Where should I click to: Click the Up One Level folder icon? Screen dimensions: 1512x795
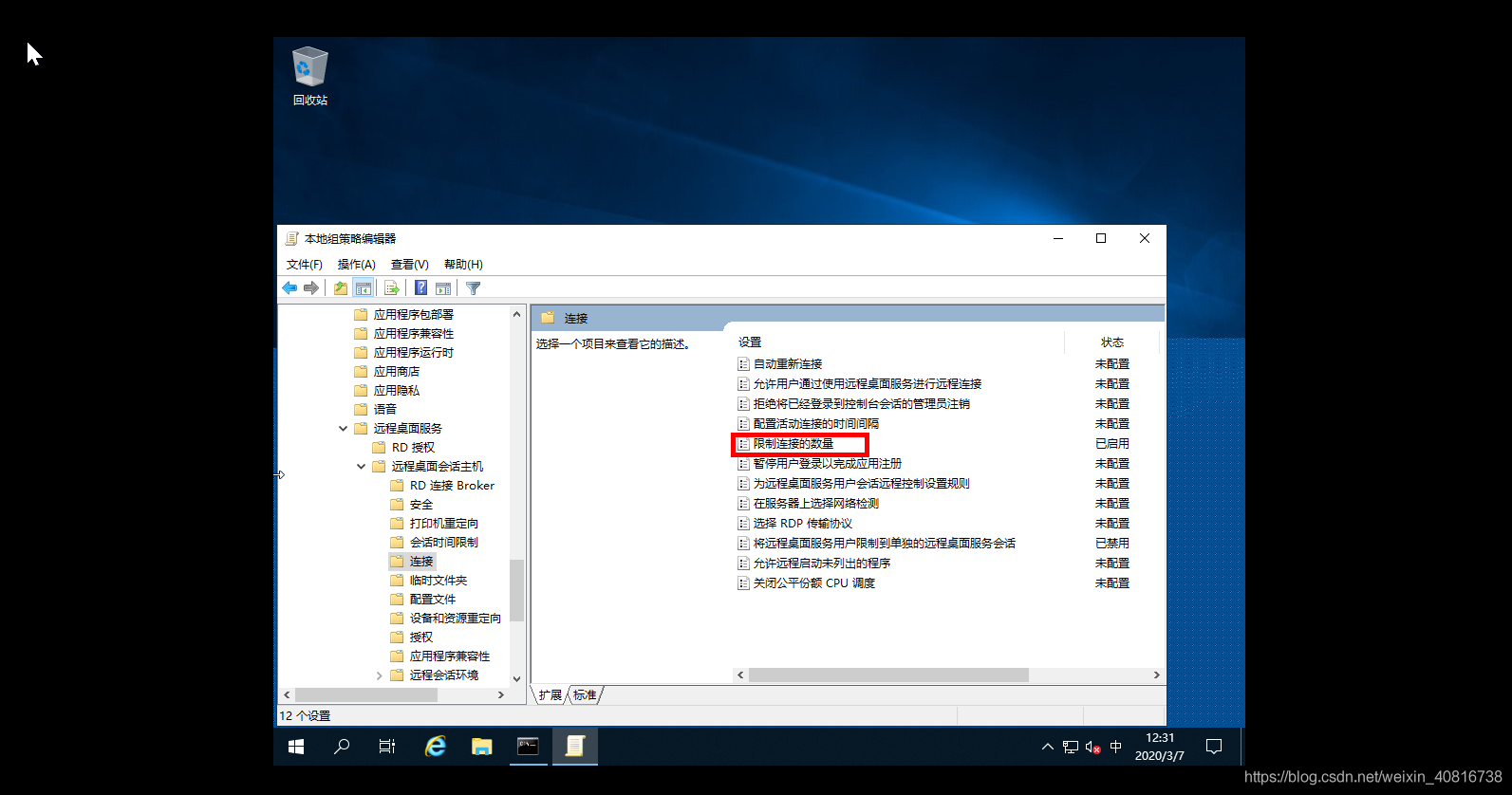click(x=340, y=288)
